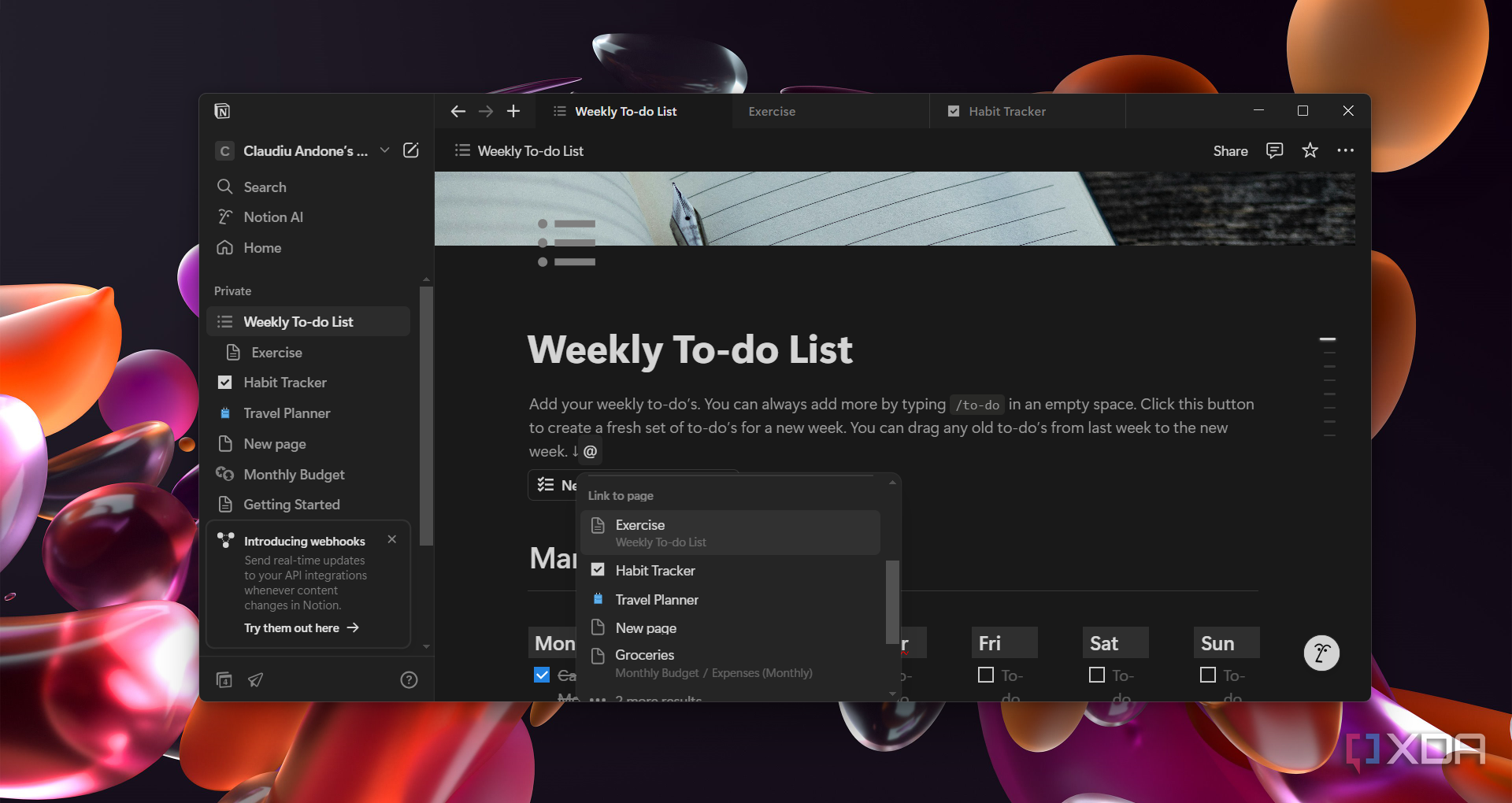
Task: Open the three-dot page options menu
Action: [x=1345, y=150]
